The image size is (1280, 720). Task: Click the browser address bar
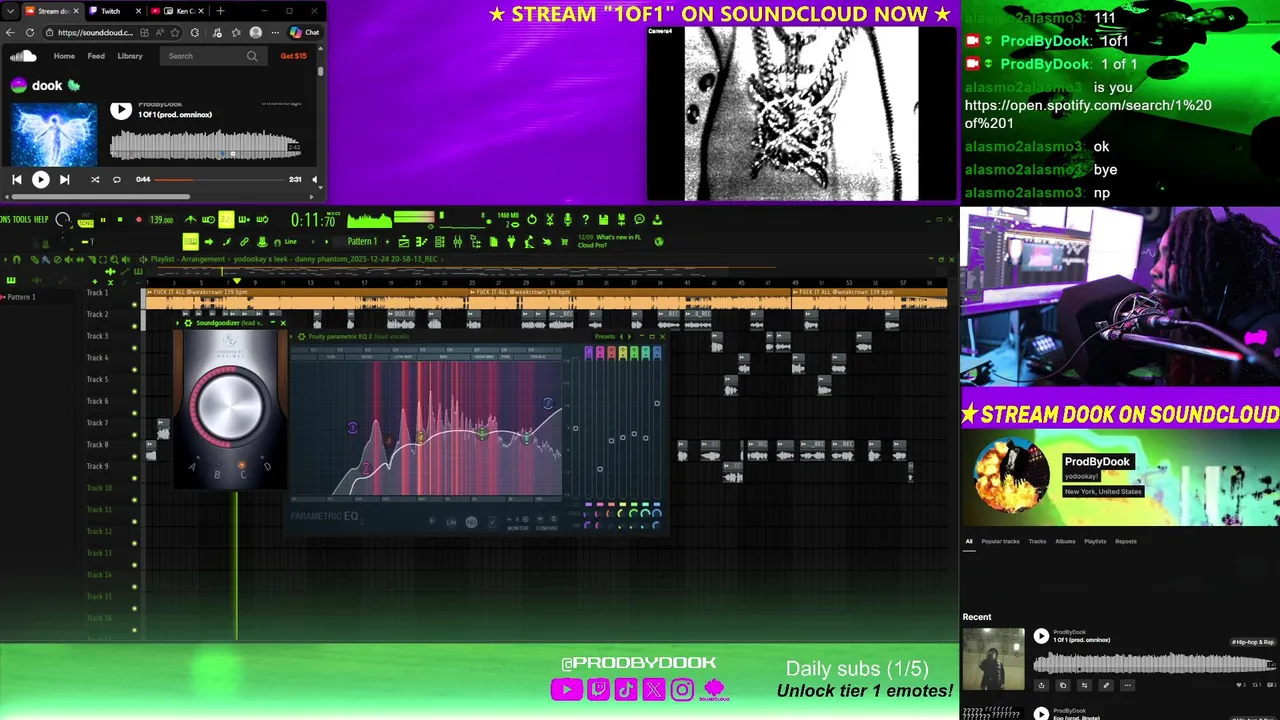tap(112, 32)
